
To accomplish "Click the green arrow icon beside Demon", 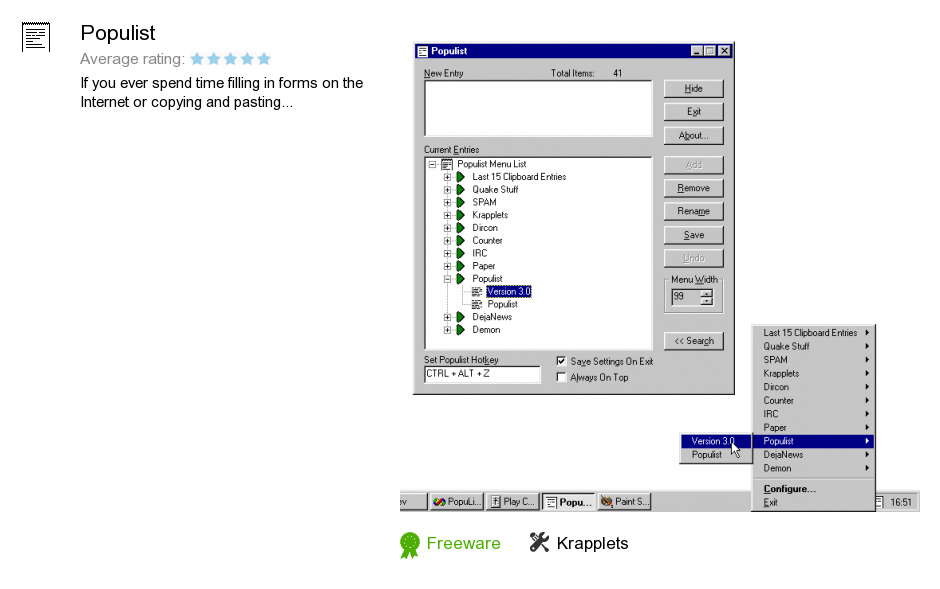I will pyautogui.click(x=460, y=330).
